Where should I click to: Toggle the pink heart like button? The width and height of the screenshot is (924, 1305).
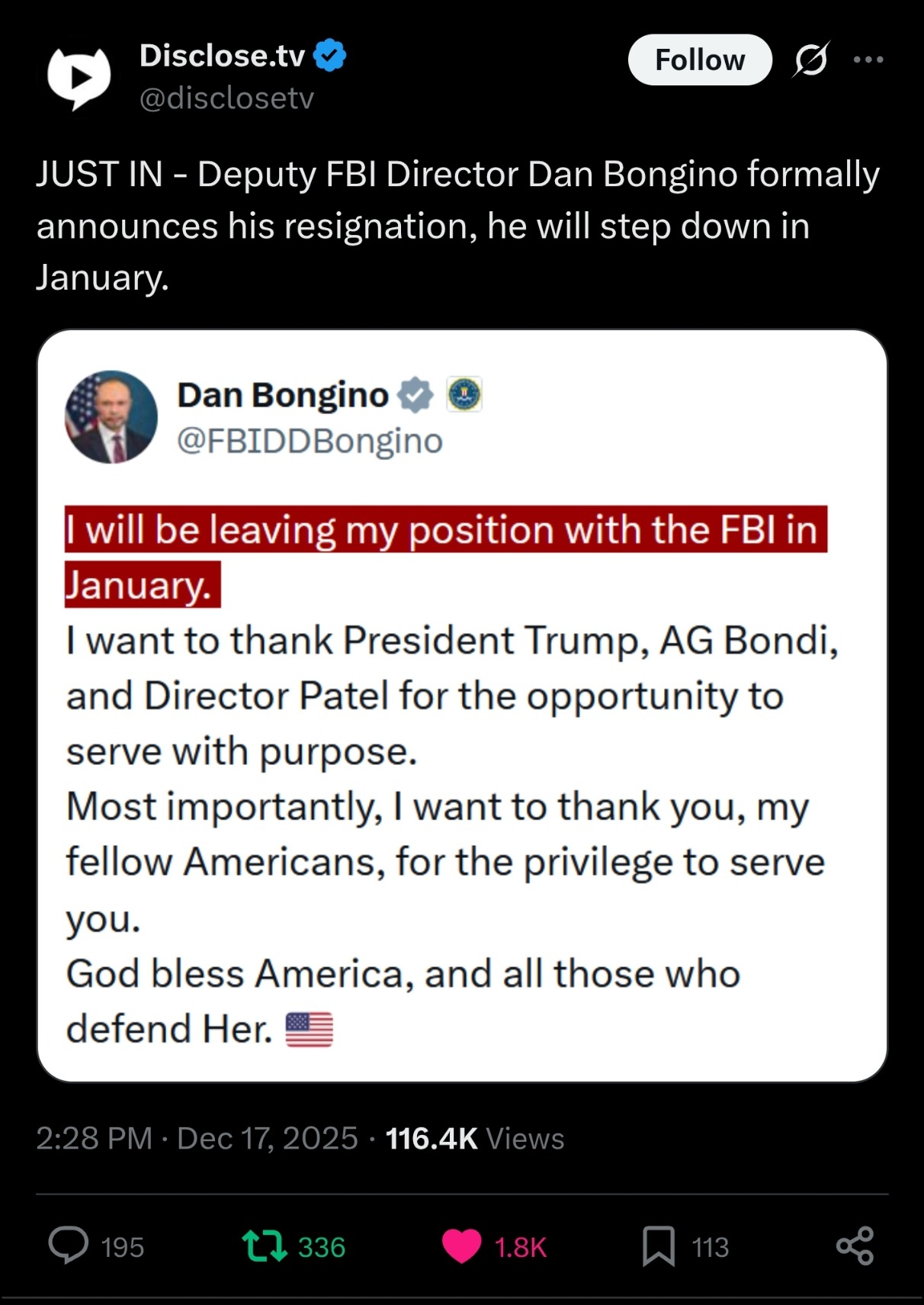[x=462, y=1246]
